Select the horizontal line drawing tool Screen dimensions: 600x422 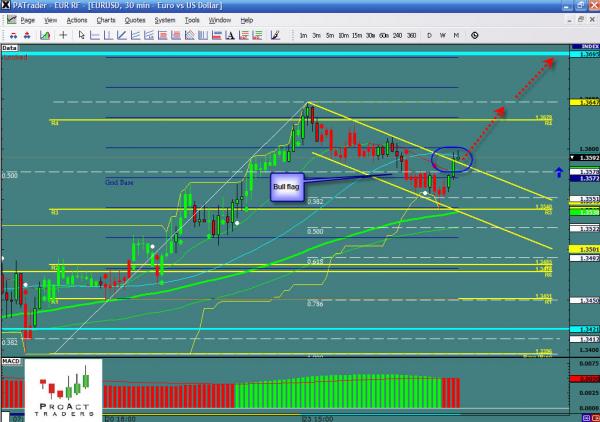(x=95, y=36)
